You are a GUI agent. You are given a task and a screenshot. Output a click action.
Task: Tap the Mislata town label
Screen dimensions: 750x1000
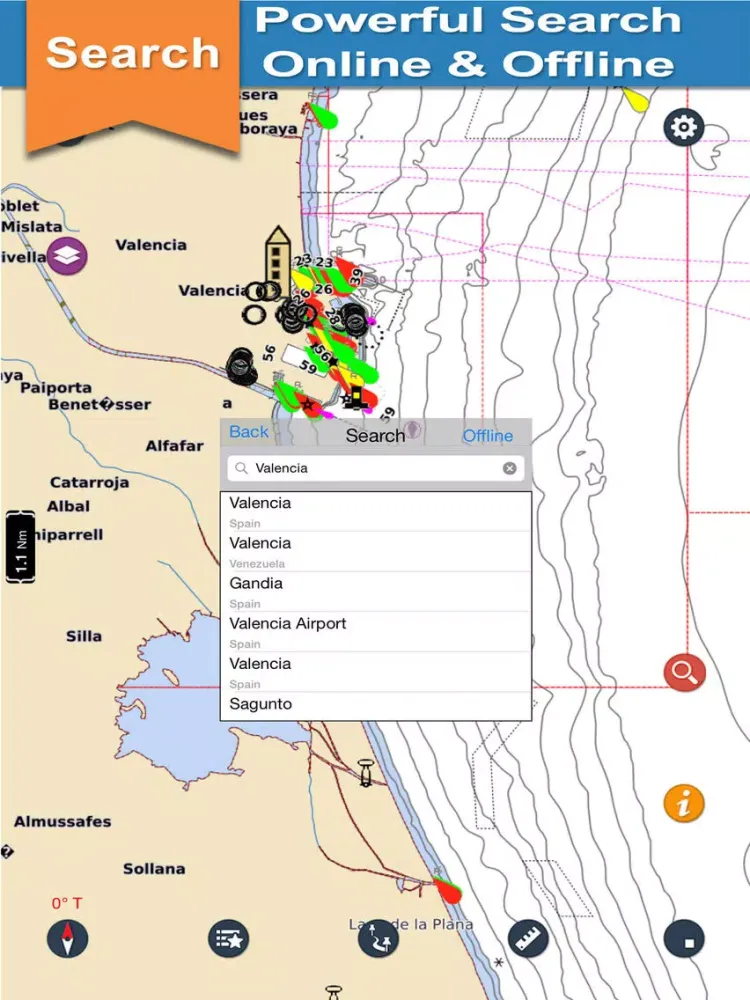pyautogui.click(x=32, y=226)
